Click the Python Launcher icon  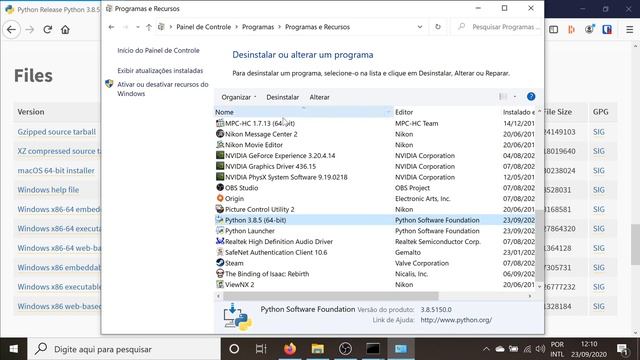(220, 230)
